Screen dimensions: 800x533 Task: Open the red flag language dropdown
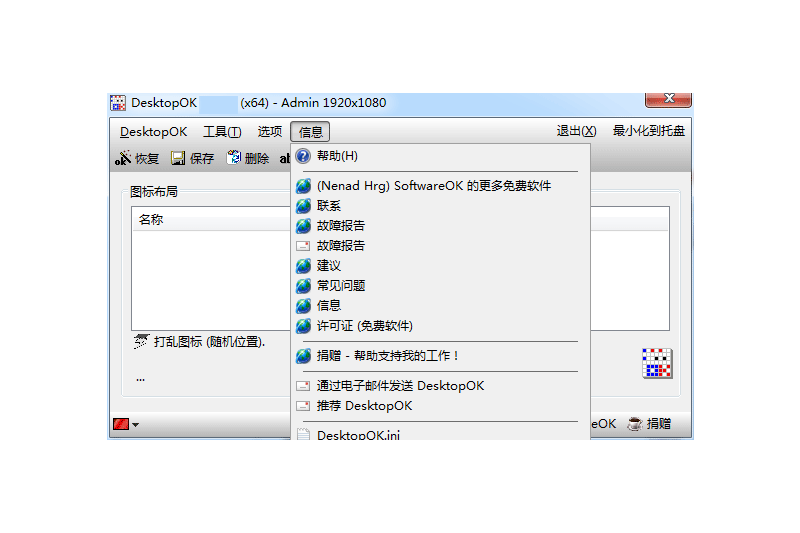point(126,424)
